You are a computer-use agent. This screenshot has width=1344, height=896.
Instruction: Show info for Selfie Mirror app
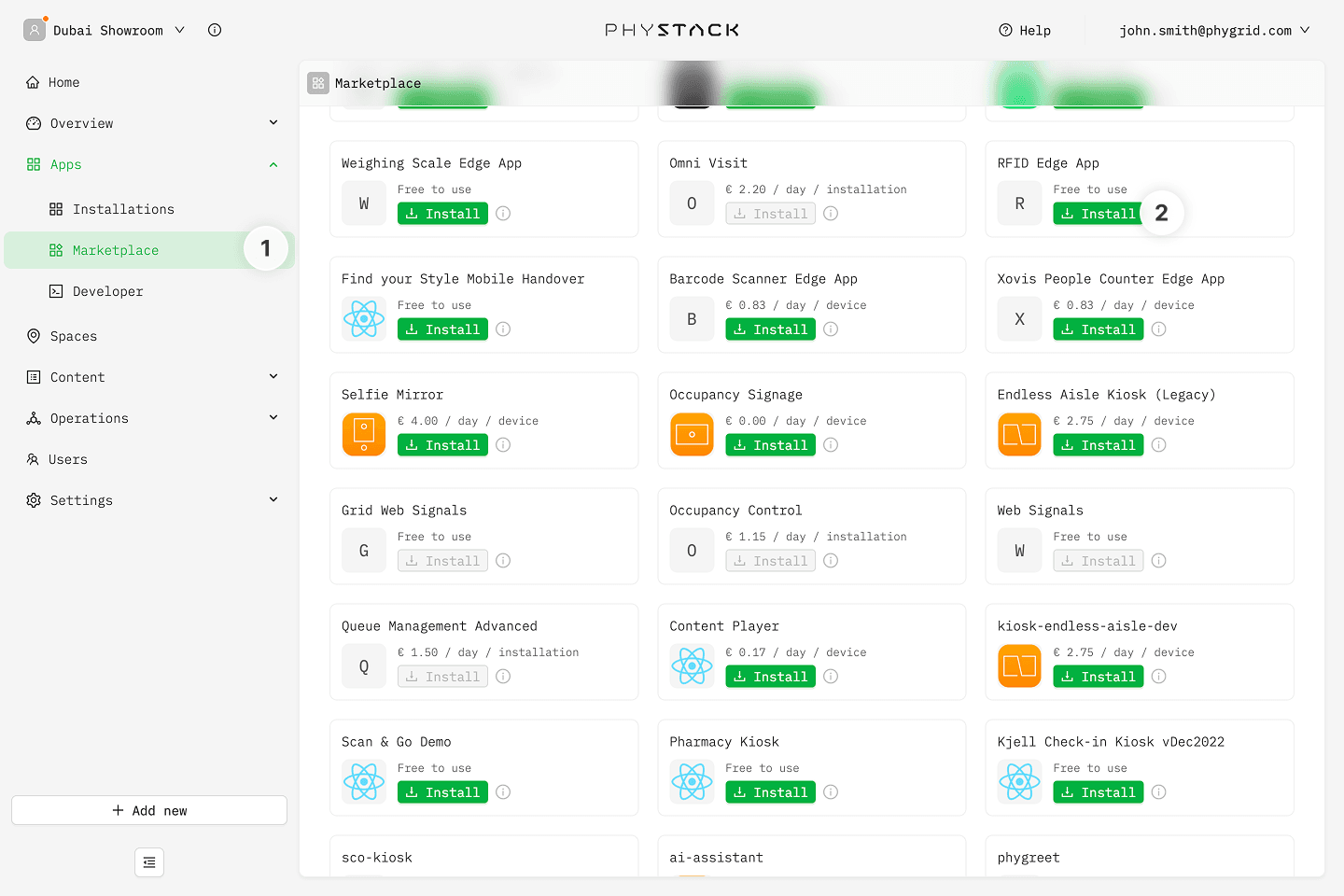coord(503,445)
